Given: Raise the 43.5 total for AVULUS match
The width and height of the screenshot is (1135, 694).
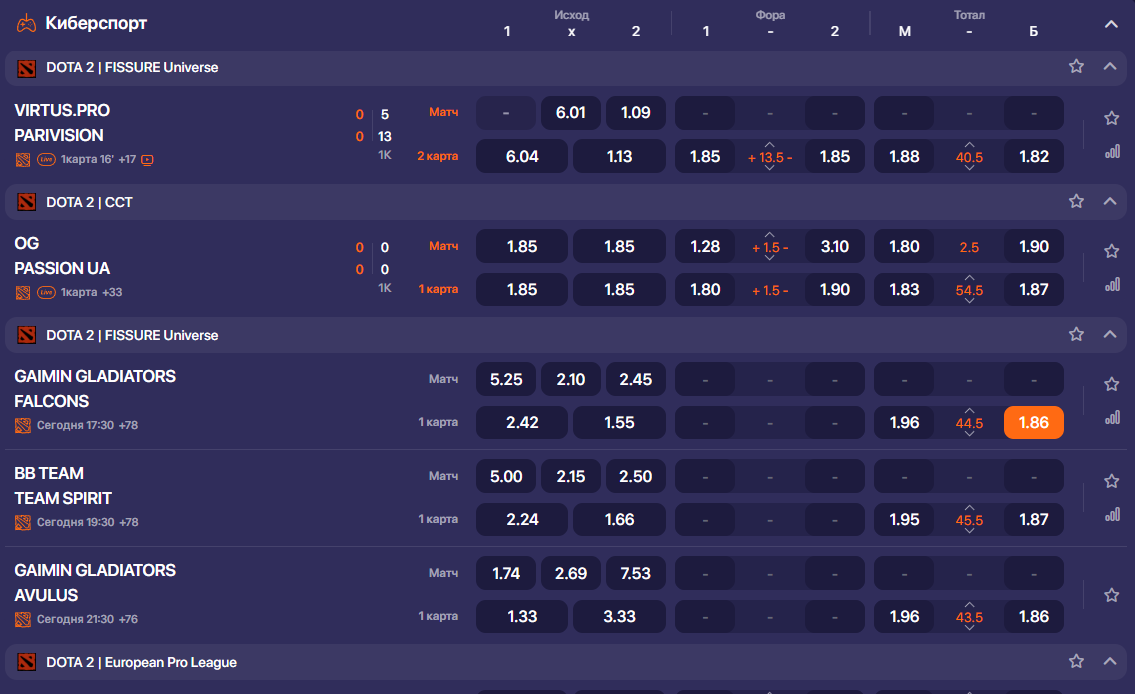Looking at the screenshot, I should click(x=969, y=605).
